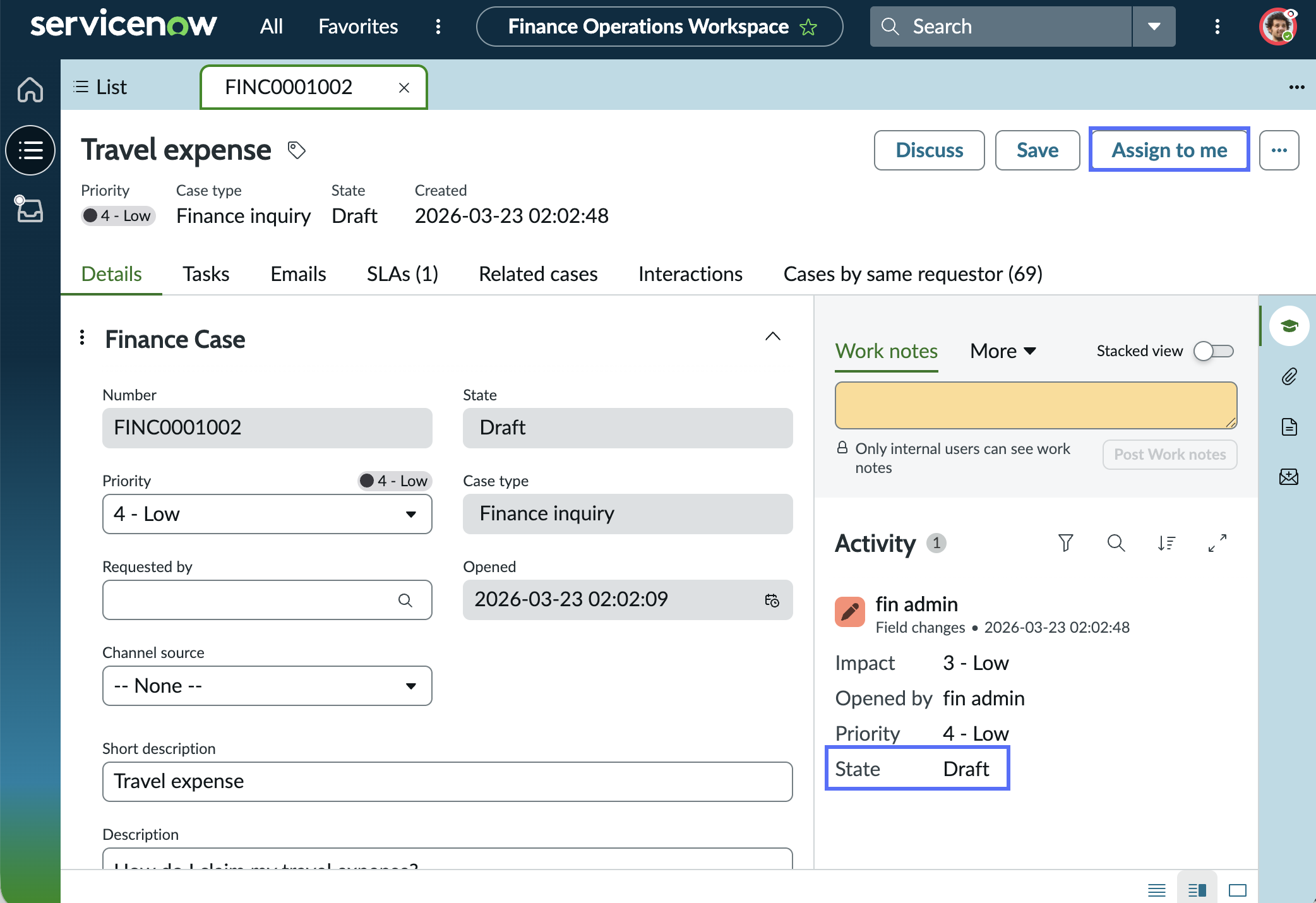Click the Requested by input field
The width and height of the screenshot is (1316, 903).
(267, 600)
